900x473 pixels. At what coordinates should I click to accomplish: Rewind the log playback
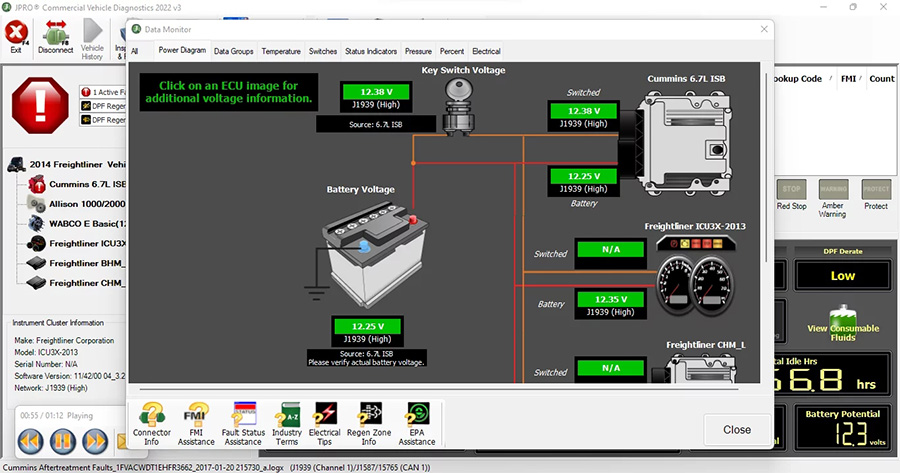[30, 440]
